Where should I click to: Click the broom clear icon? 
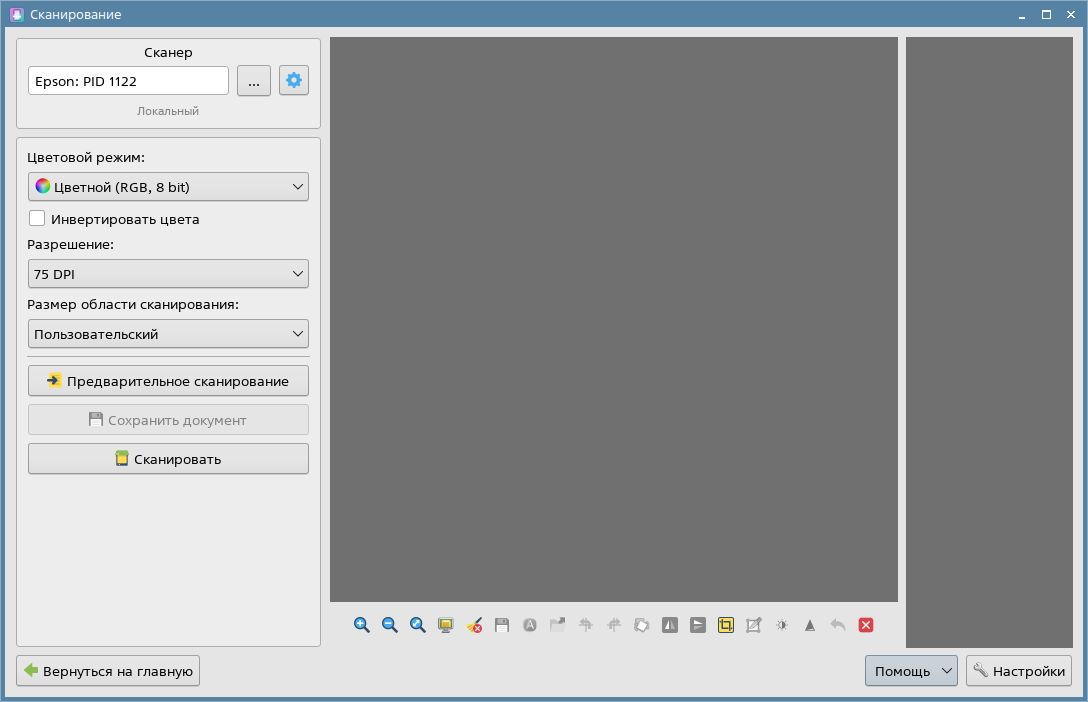[474, 625]
